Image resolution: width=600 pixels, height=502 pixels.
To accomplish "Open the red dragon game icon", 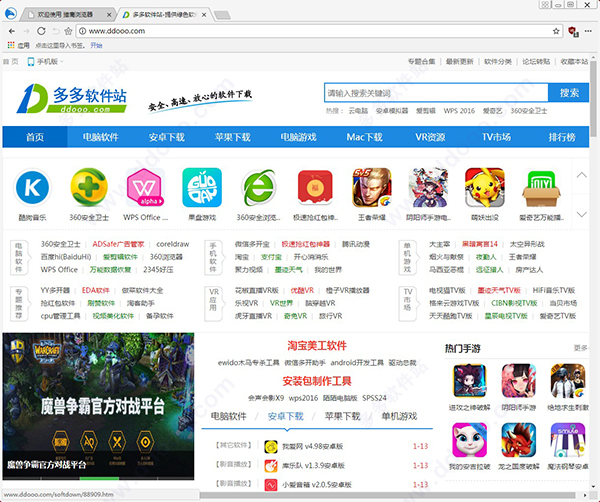I will pos(518,440).
